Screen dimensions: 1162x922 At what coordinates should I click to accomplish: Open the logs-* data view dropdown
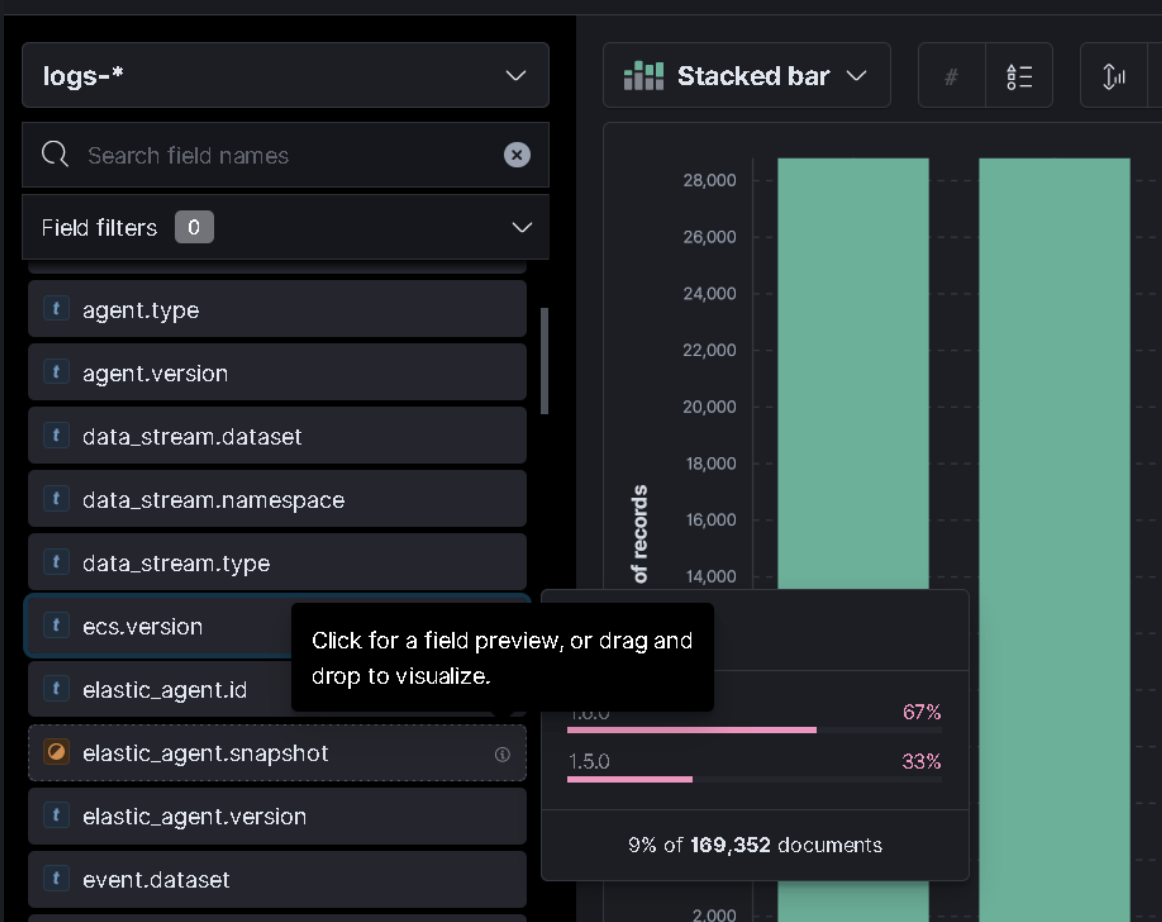pyautogui.click(x=285, y=76)
